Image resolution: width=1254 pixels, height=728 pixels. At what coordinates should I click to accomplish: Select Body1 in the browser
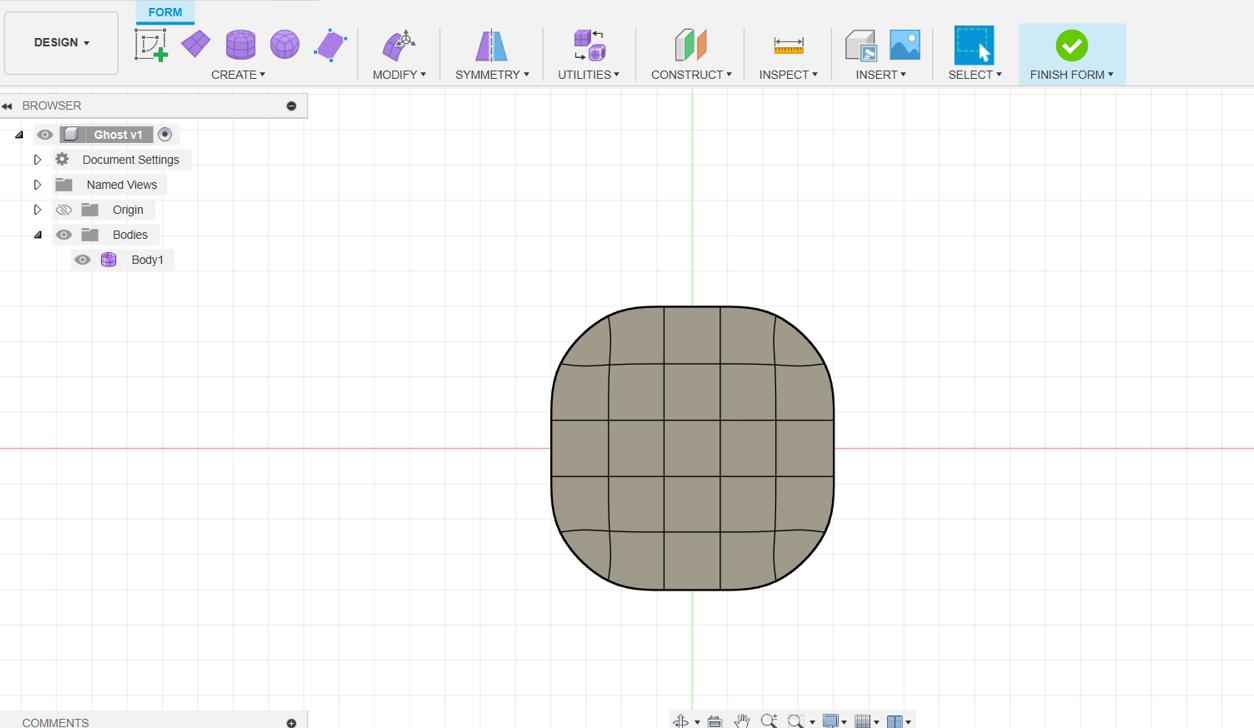tap(147, 260)
